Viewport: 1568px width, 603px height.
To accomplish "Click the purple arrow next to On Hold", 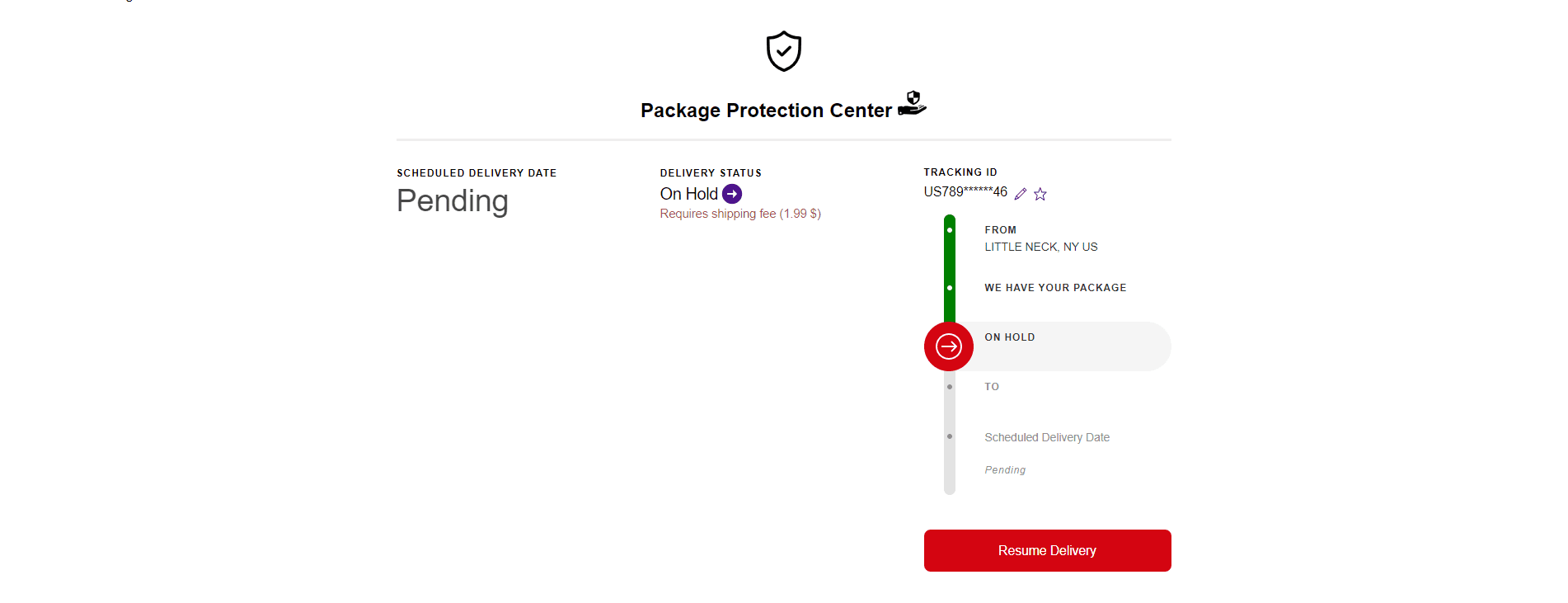I will pos(732,194).
